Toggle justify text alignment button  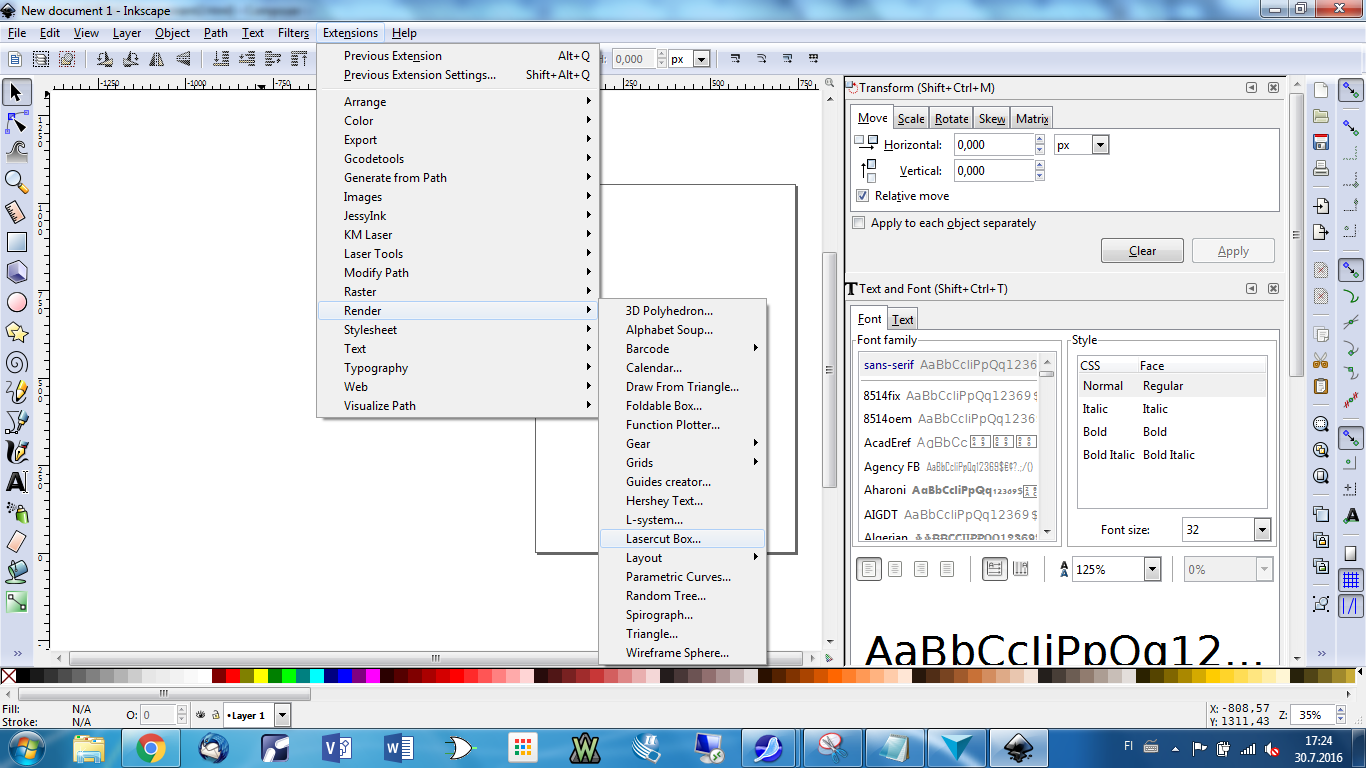pos(947,569)
